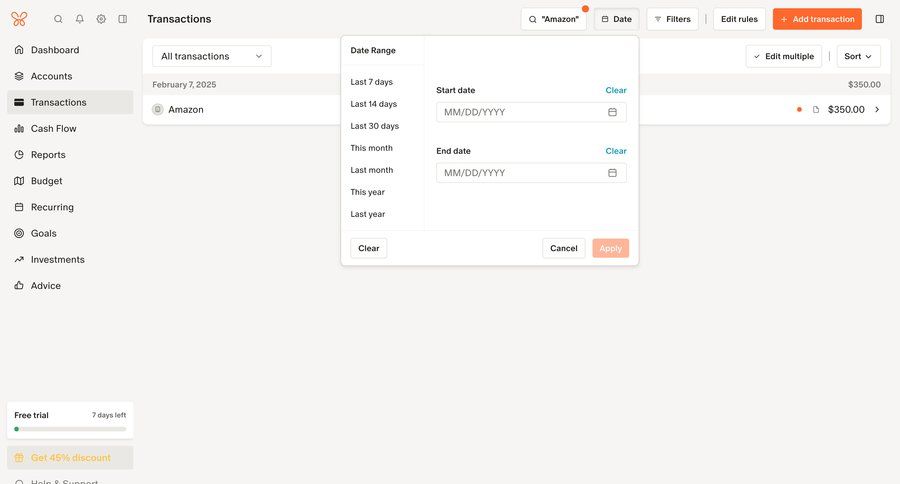The height and width of the screenshot is (484, 900).
Task: Collapse sidebar with panel icon near gear
Action: (x=123, y=19)
